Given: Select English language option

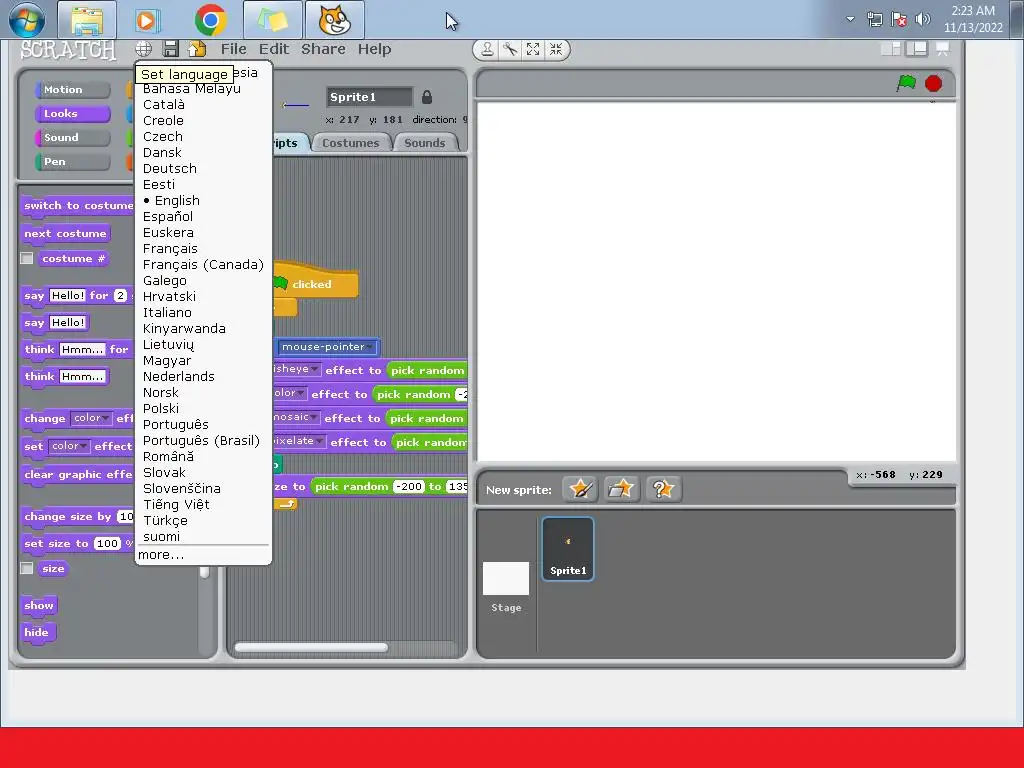Looking at the screenshot, I should coord(177,200).
